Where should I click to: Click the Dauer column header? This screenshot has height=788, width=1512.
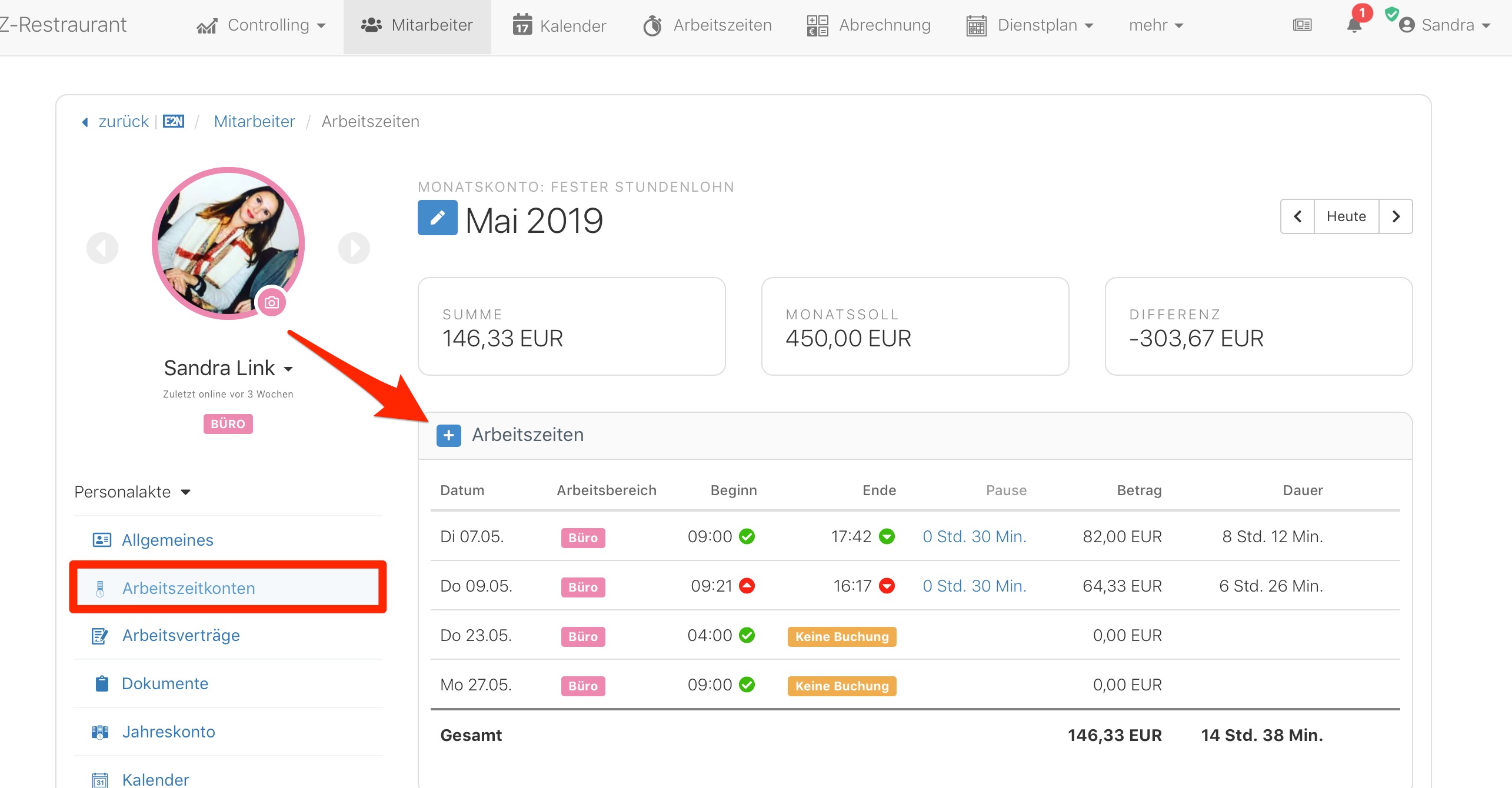(x=1303, y=490)
